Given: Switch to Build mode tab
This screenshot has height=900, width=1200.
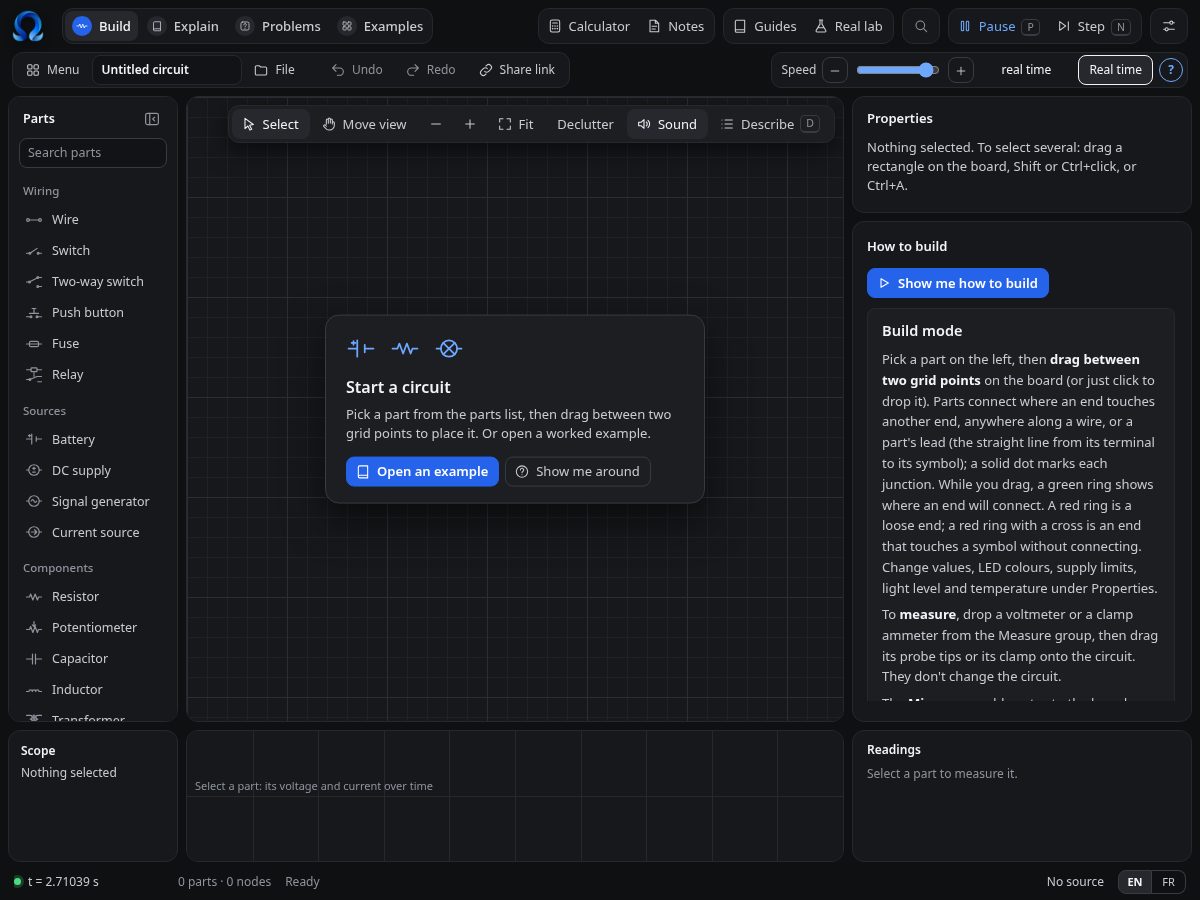Looking at the screenshot, I should coord(101,26).
